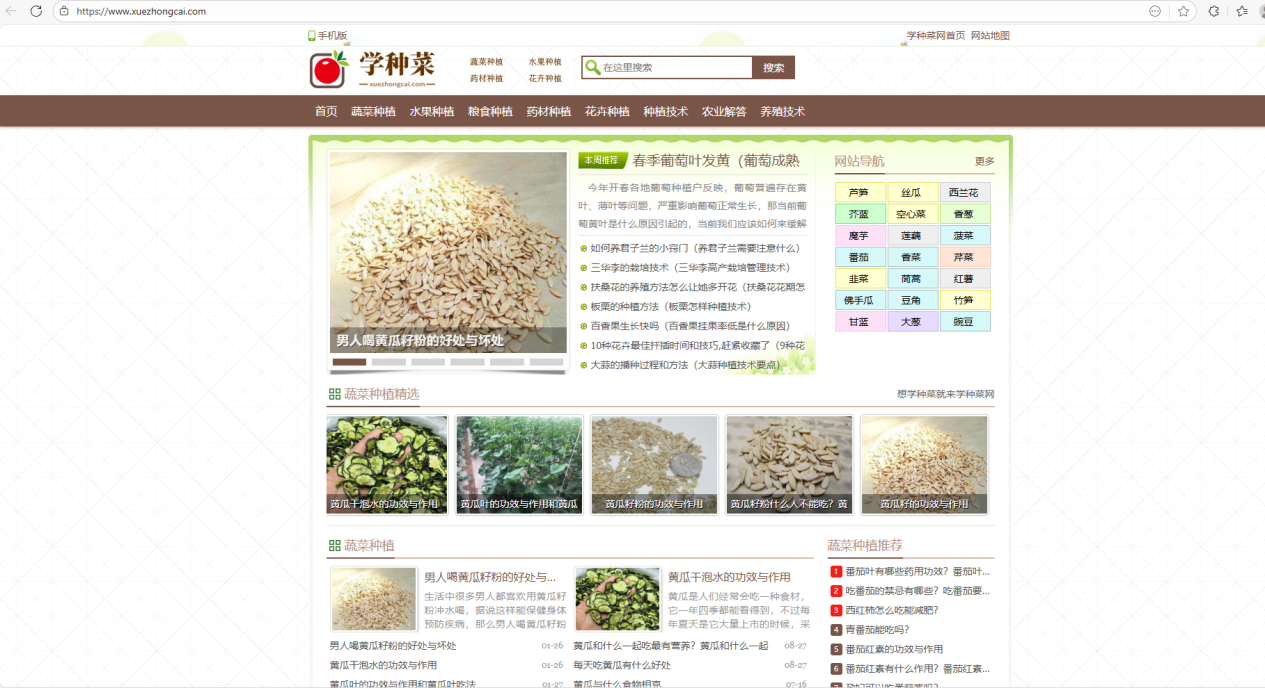Select the pink 魔芋 tag
This screenshot has width=1265, height=688.
859,236
